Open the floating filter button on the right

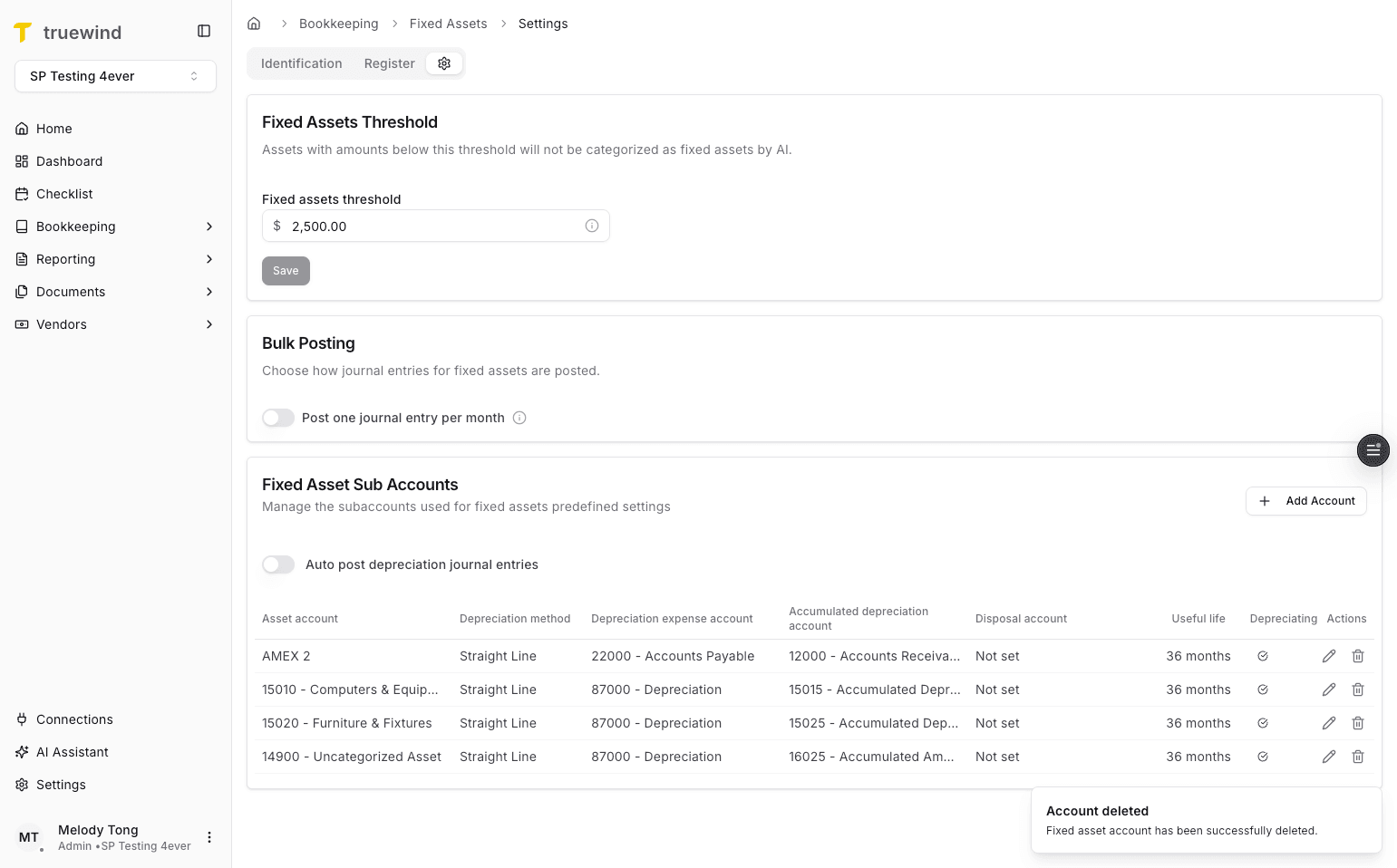point(1373,450)
